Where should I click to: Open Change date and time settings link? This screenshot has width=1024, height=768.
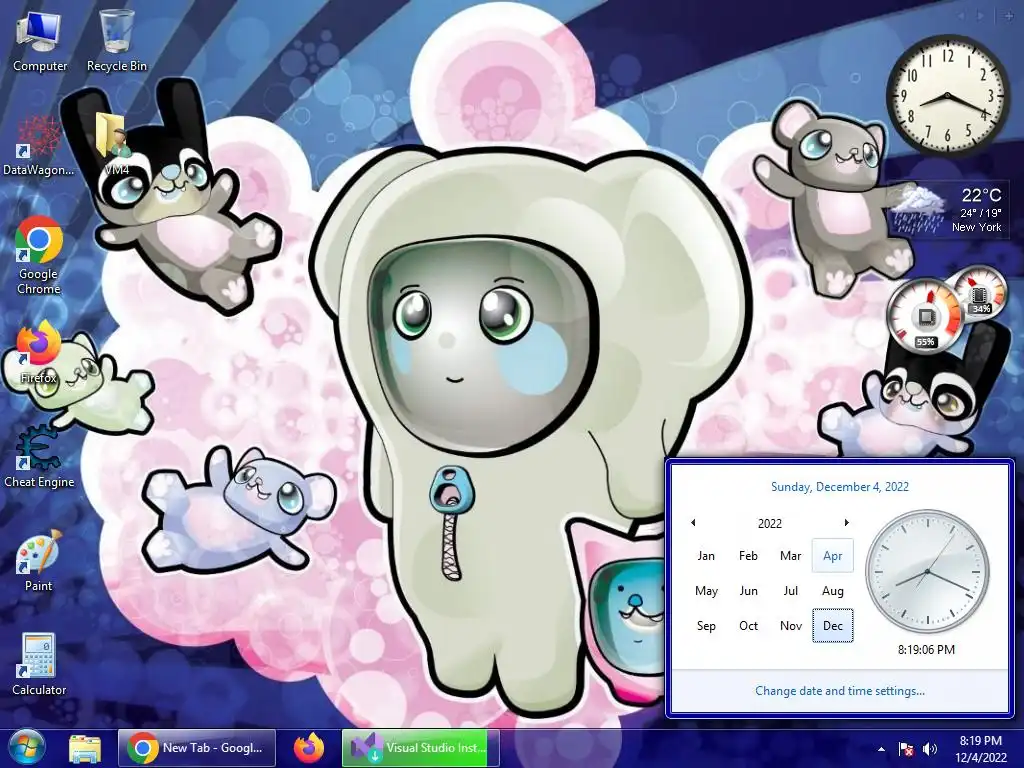[x=840, y=691]
